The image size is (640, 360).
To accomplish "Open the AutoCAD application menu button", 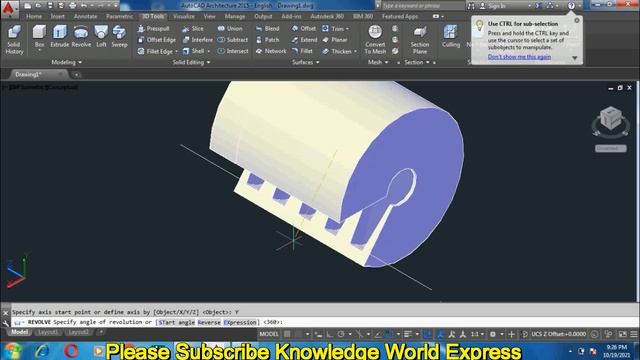I will coord(9,8).
